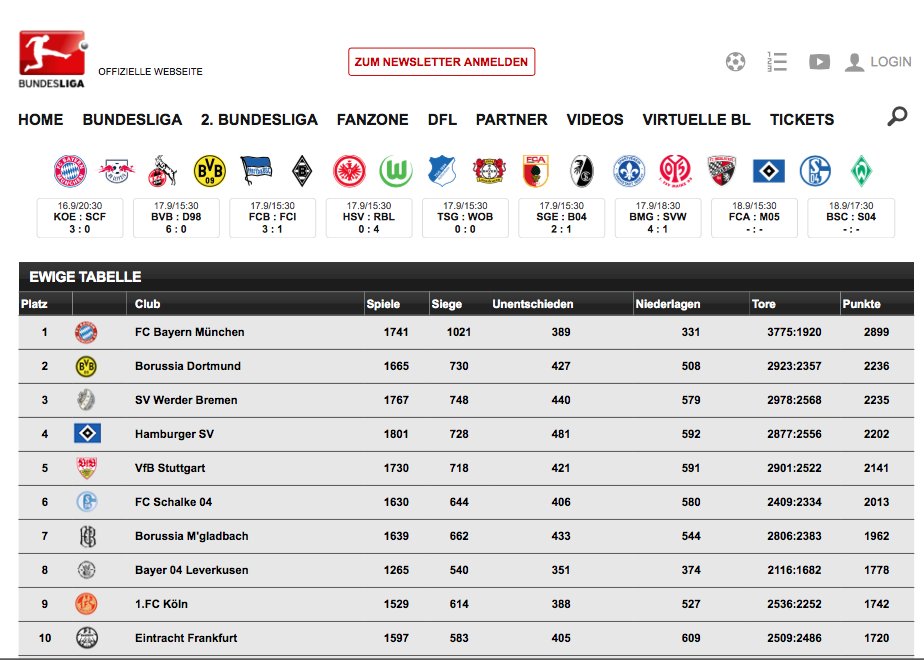Click the LOGIN user link
Viewport: 924px width, 660px height.
point(878,61)
